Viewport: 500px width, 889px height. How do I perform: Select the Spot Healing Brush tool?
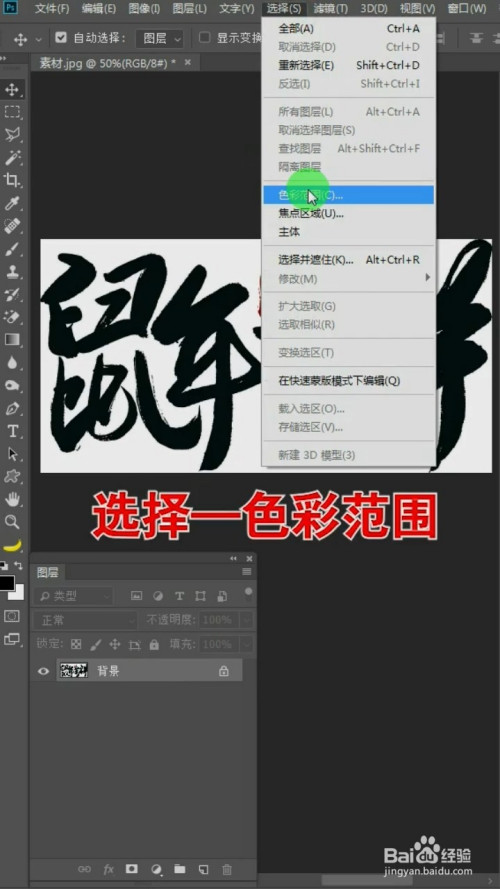(12, 226)
